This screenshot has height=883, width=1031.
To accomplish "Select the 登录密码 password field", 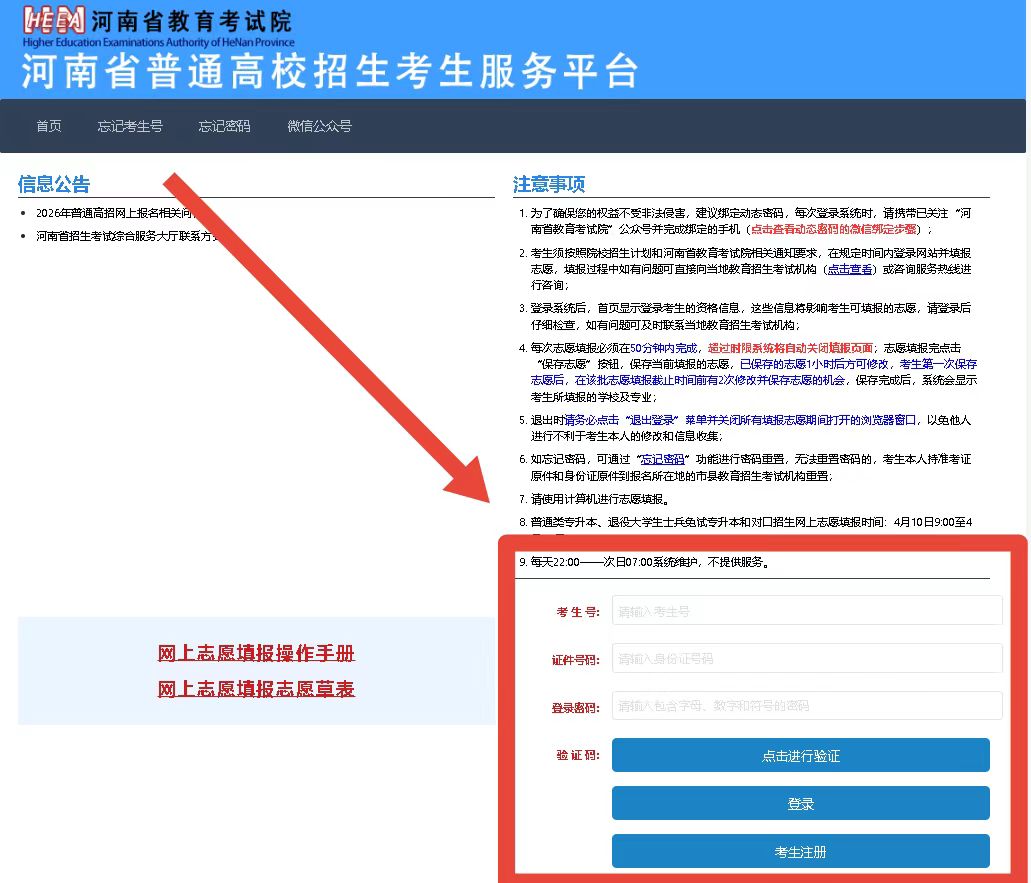I will [x=806, y=706].
